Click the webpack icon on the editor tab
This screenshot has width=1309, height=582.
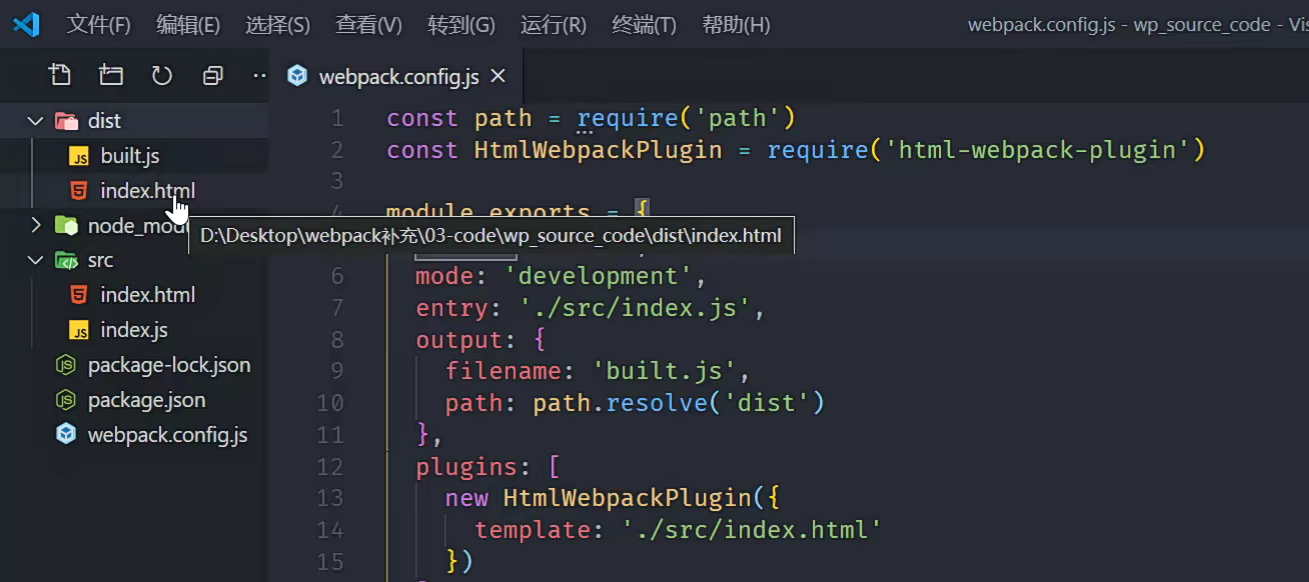coord(297,76)
